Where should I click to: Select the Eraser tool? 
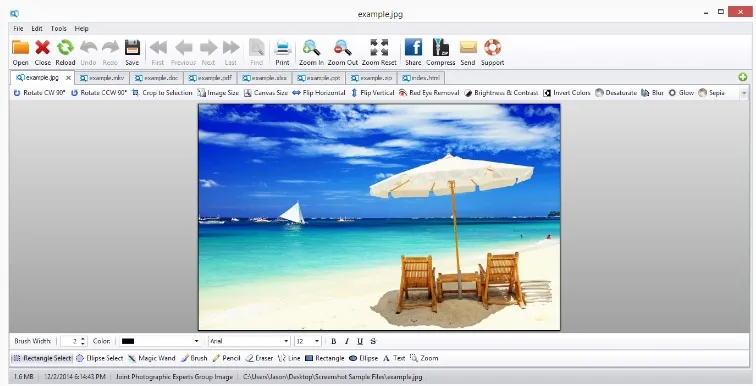point(259,358)
